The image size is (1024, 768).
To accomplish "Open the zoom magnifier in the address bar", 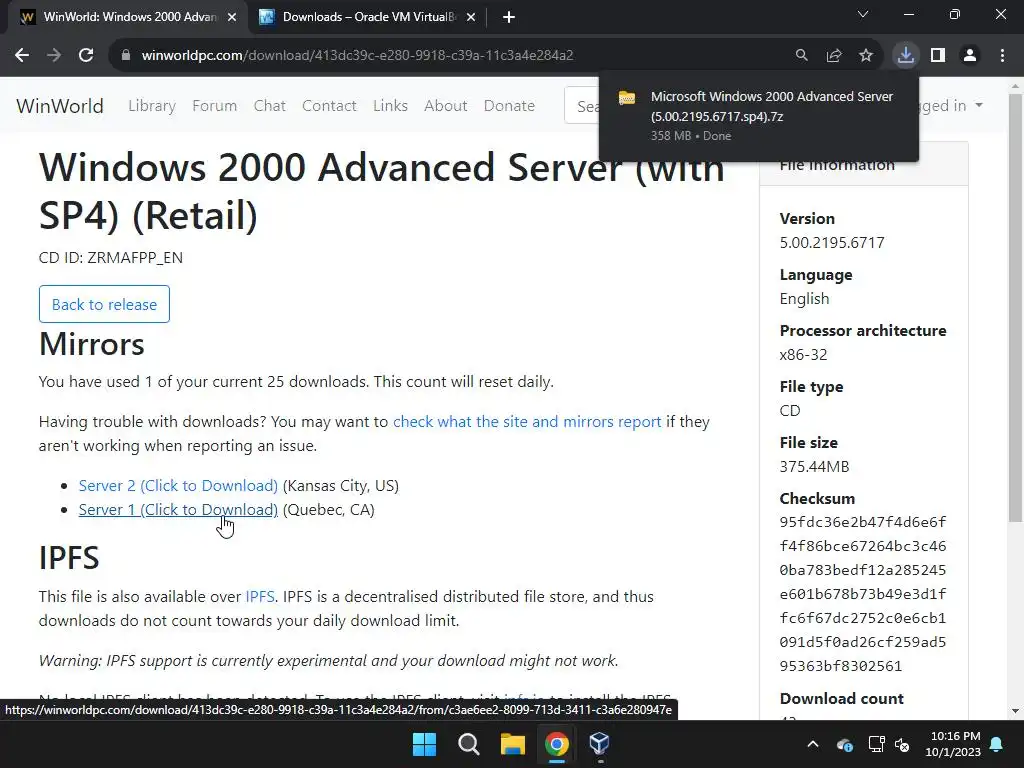I will 801,56.
